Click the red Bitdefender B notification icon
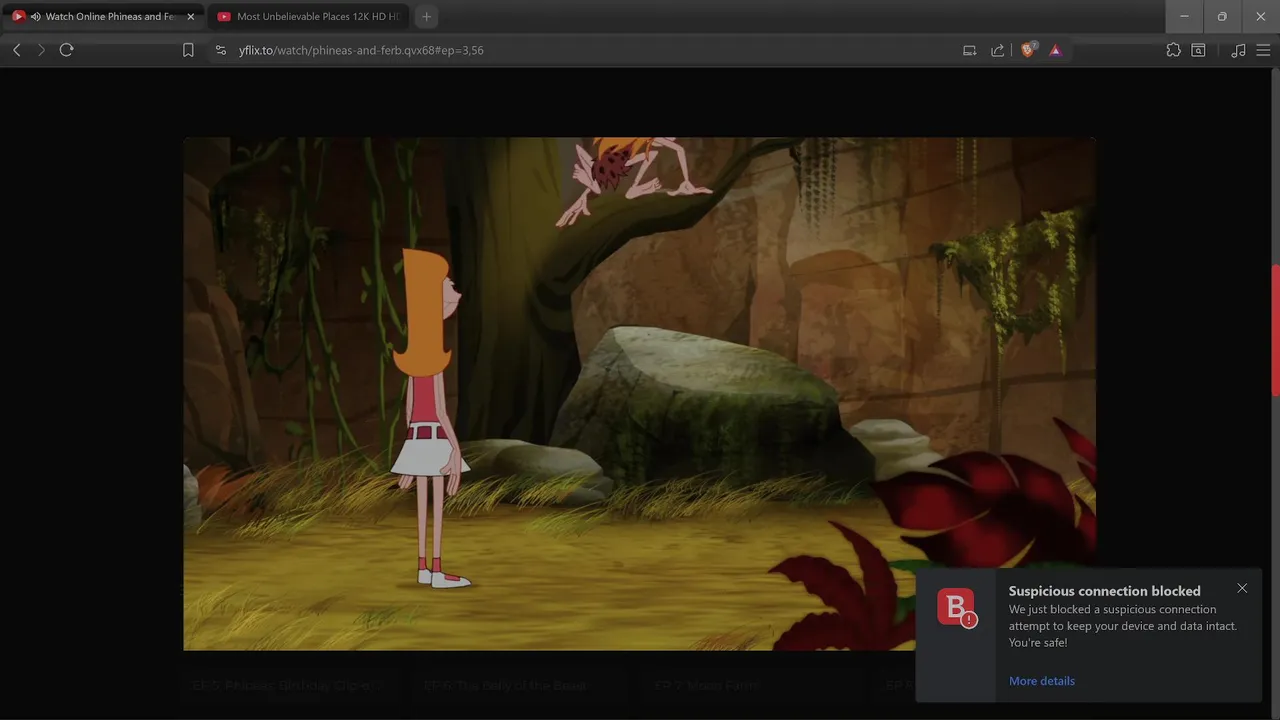The image size is (1280, 720). coord(956,608)
